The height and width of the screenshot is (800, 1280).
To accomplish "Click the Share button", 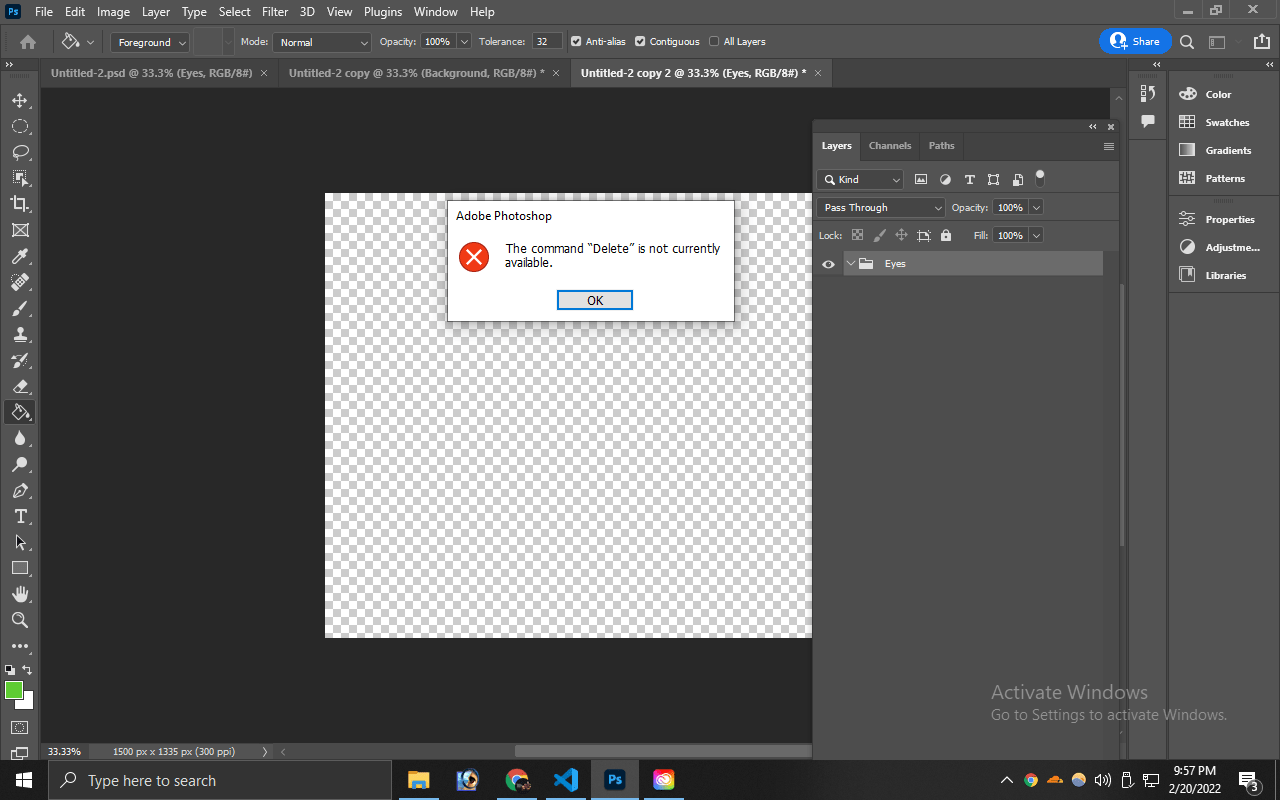I will (x=1135, y=41).
